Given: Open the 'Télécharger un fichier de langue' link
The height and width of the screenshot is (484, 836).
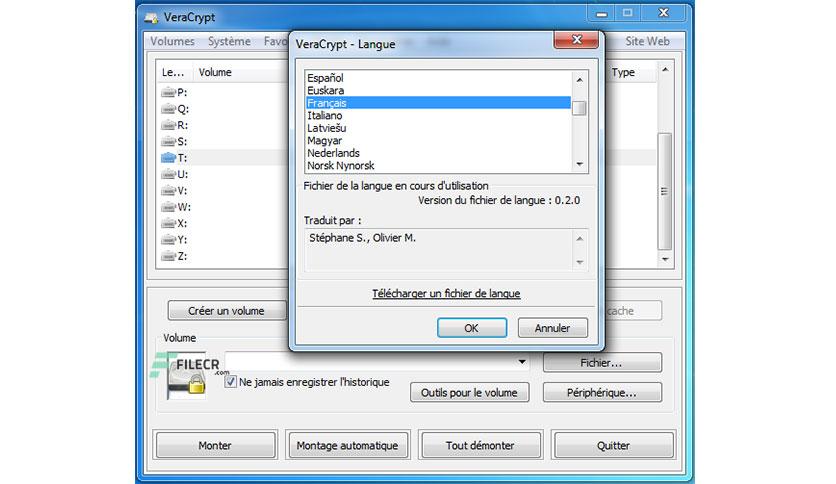Looking at the screenshot, I should coord(446,293).
